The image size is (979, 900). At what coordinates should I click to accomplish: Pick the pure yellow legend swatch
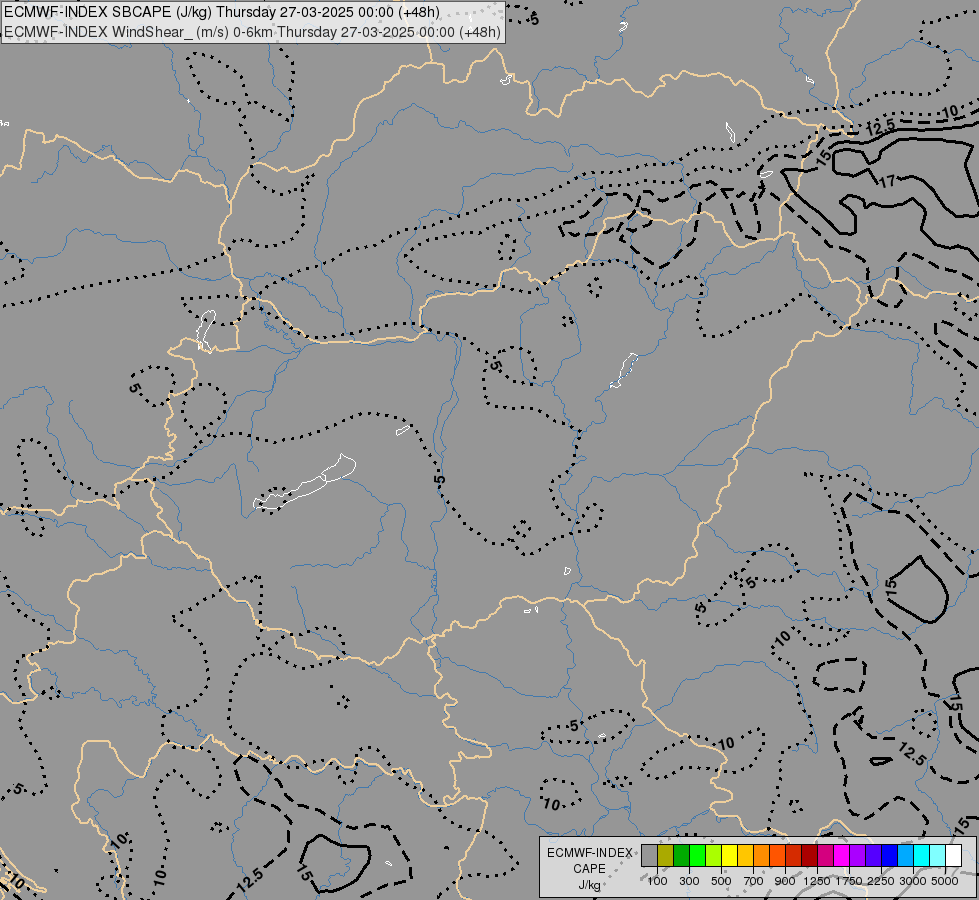(729, 855)
